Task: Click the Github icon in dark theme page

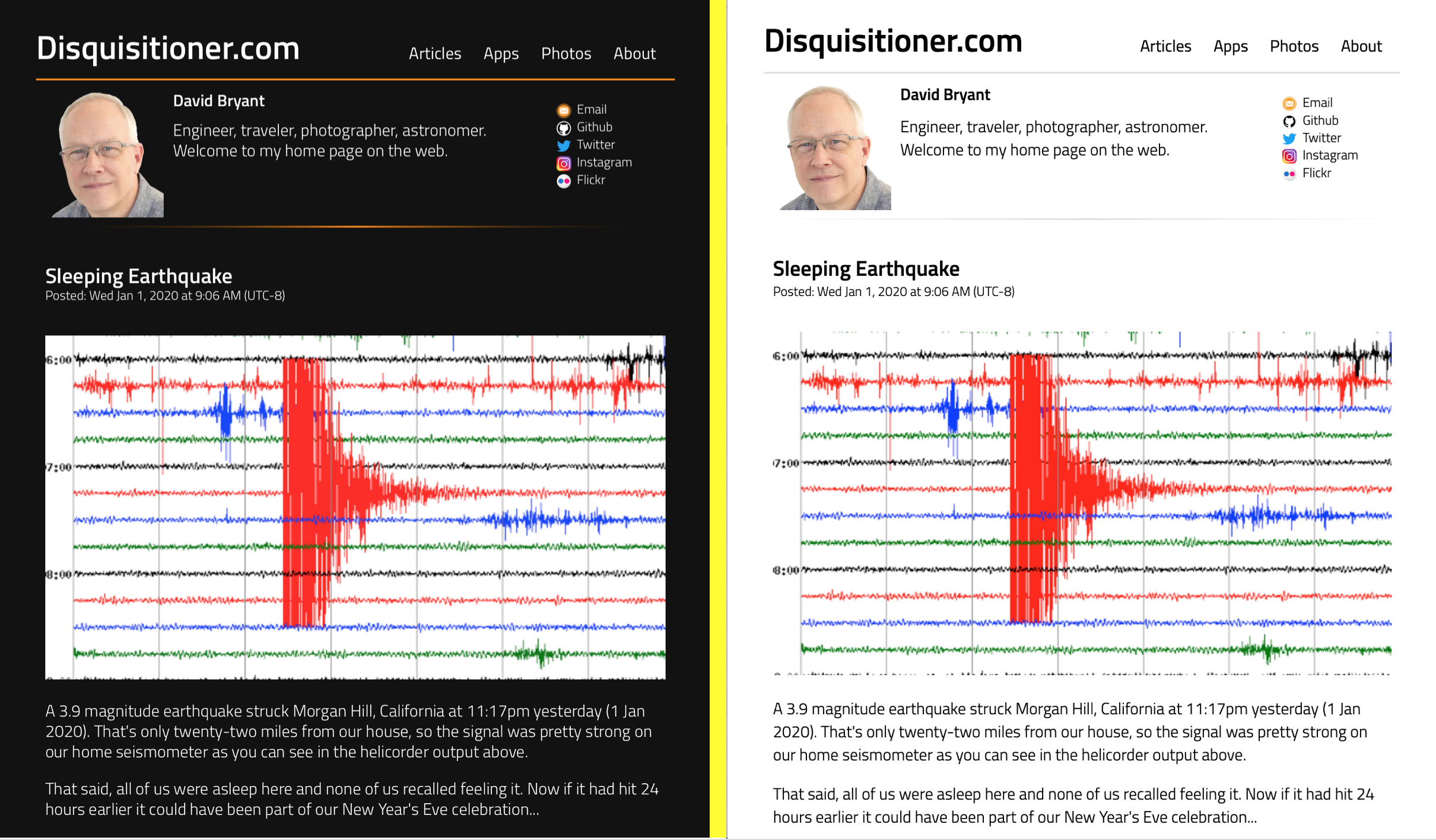Action: (x=563, y=128)
